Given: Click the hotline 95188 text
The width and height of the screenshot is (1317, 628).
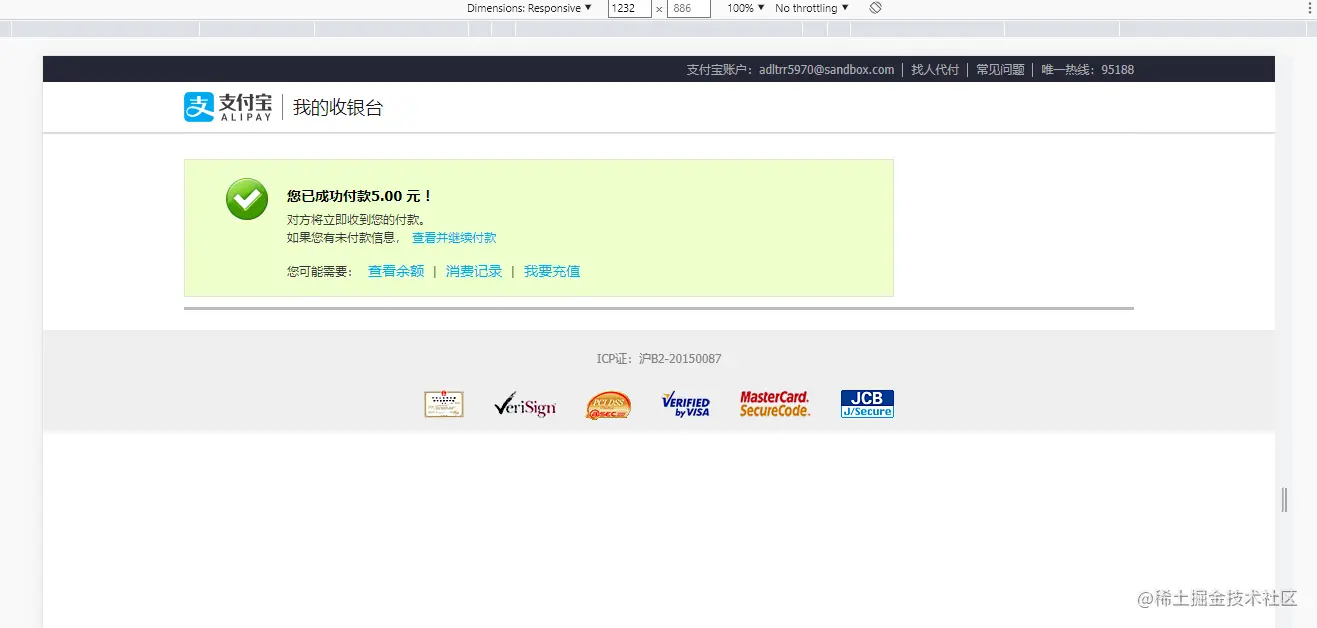Looking at the screenshot, I should tap(1117, 70).
